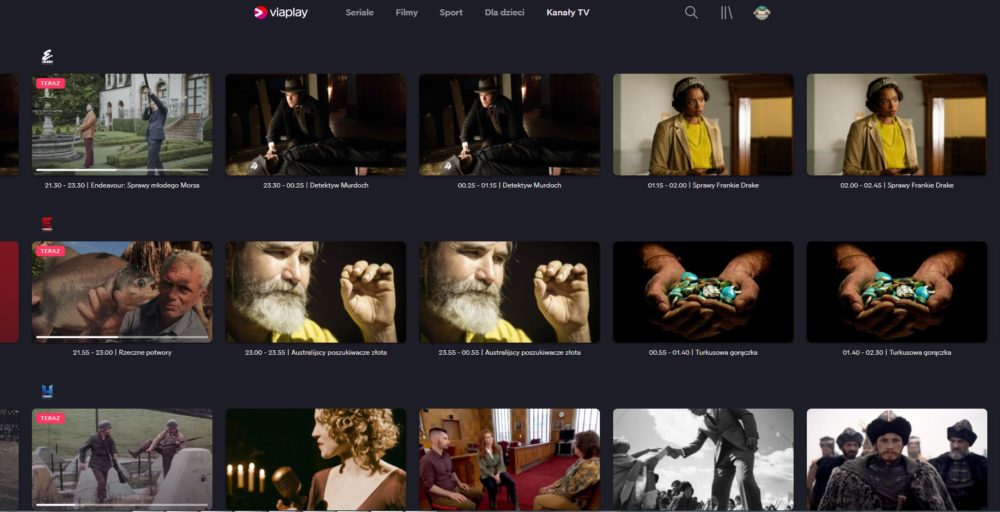1000x512 pixels.
Task: Click '00.25 - 01.15 | Detektyw Murdoch' caption
Action: (x=509, y=186)
